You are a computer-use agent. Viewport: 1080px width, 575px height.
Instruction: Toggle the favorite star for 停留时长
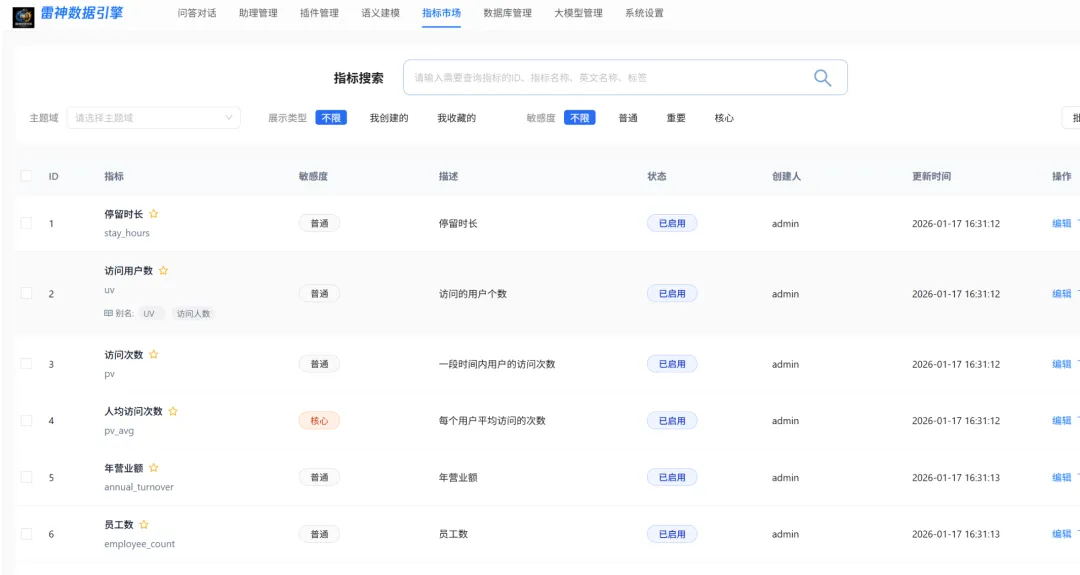154,214
